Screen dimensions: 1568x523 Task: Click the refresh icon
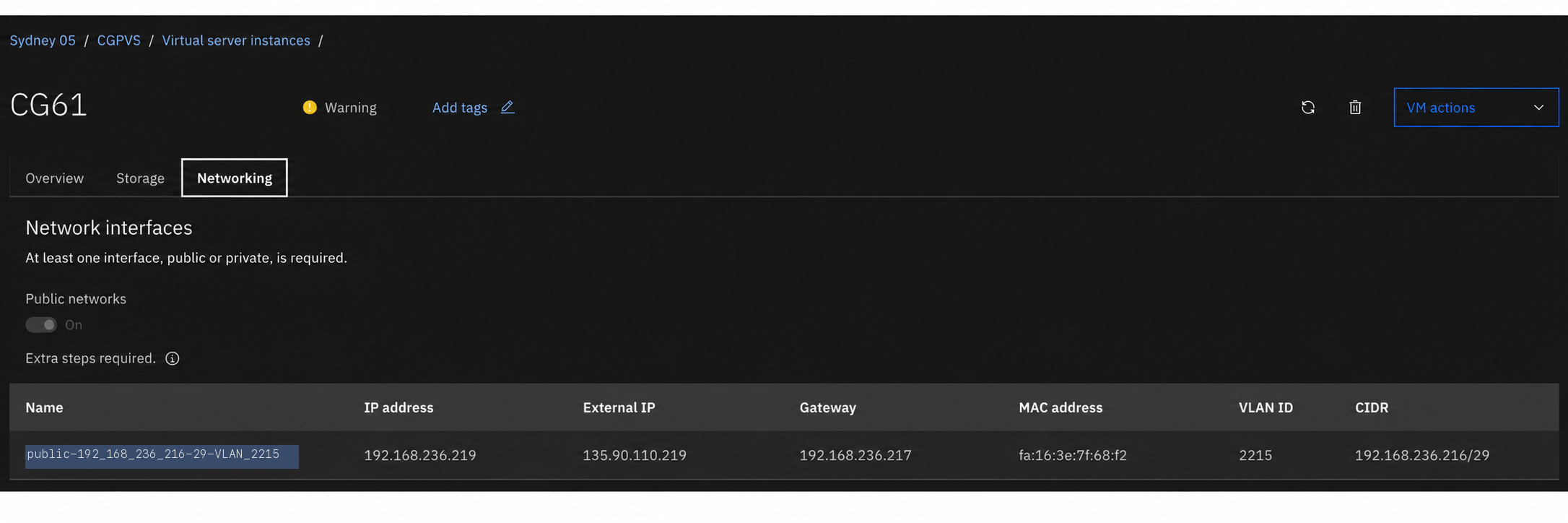pos(1307,108)
